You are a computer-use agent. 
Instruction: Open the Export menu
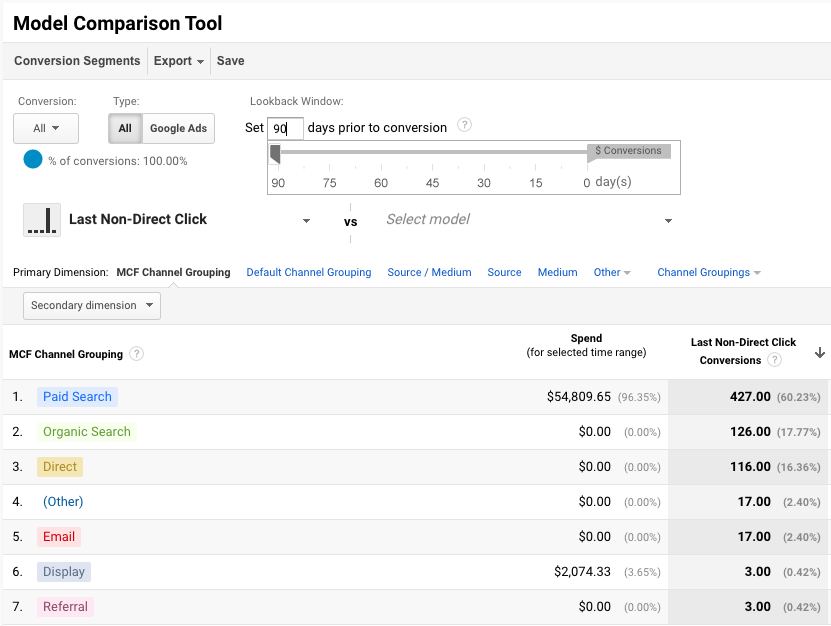(x=179, y=61)
